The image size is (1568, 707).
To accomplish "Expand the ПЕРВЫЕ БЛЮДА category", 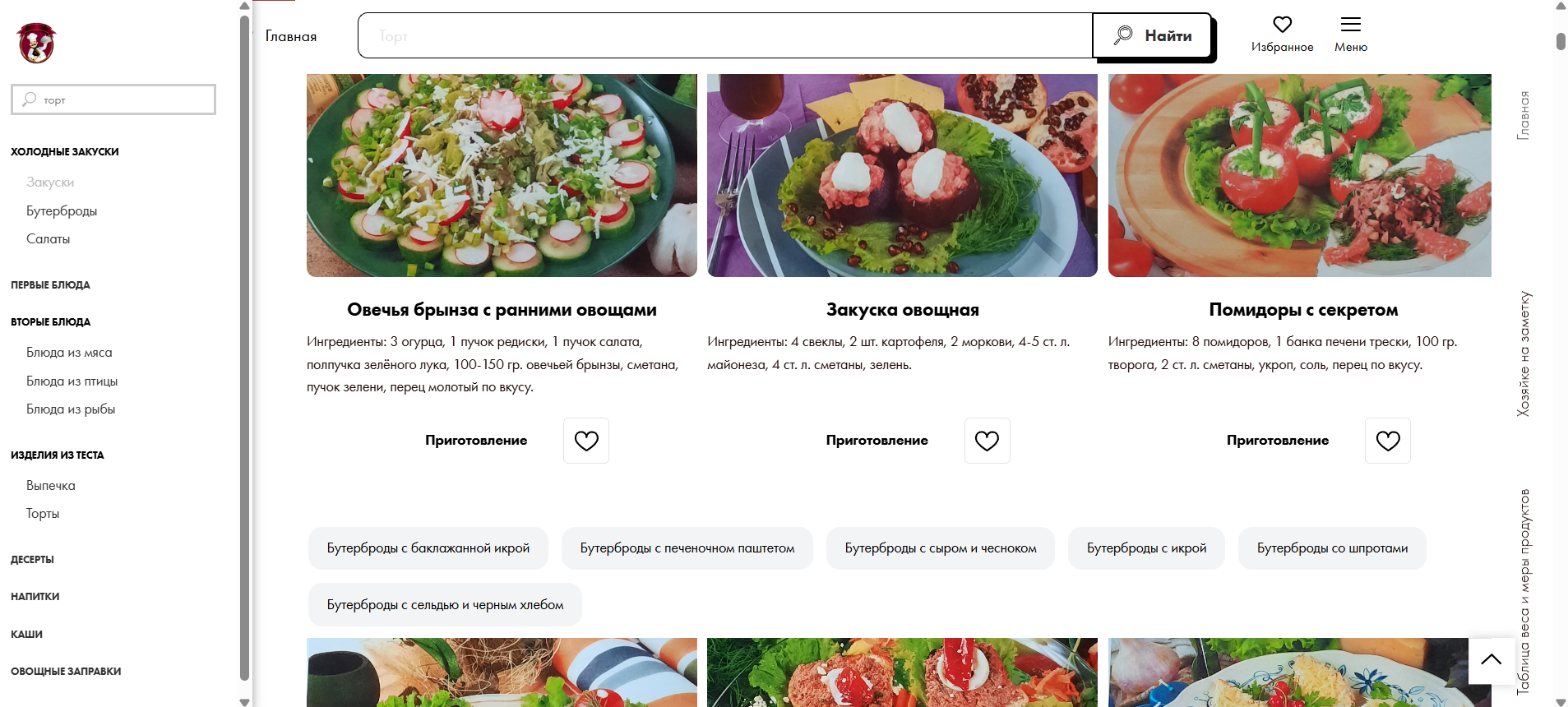I will 50,285.
